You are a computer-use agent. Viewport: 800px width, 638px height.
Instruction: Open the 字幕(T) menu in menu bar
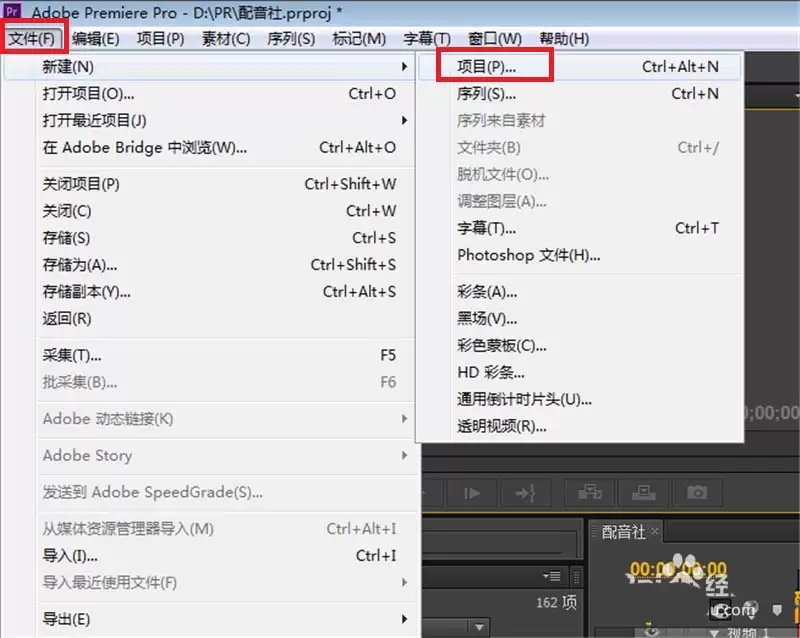[x=427, y=39]
